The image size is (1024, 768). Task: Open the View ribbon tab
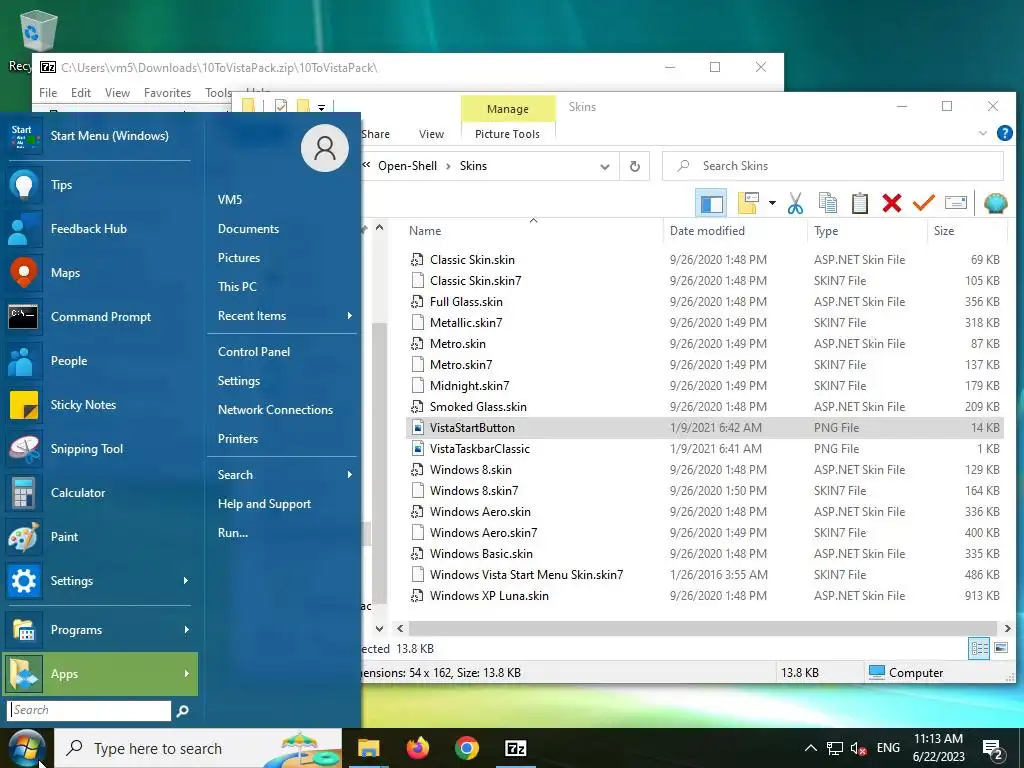pos(431,134)
